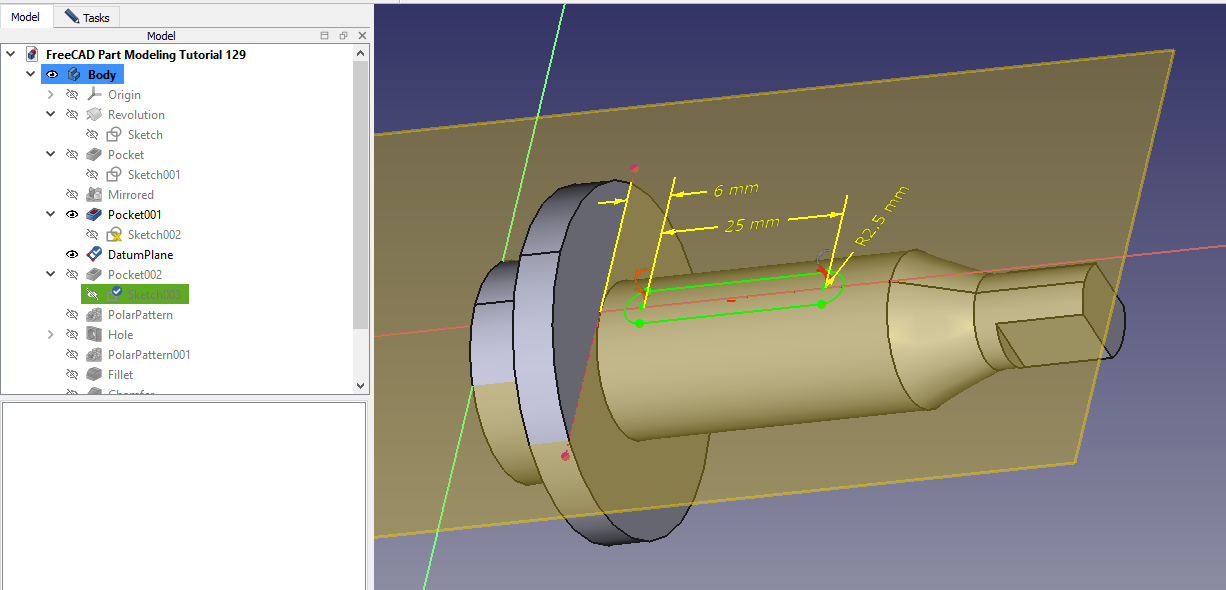
Task: Expand the Hole tree node
Action: coord(51,335)
